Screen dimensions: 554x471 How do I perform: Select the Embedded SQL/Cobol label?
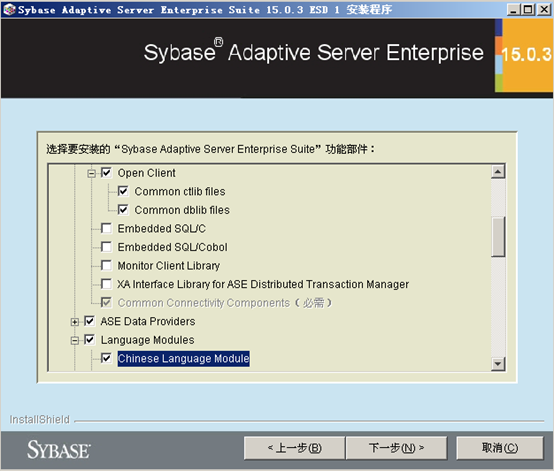click(172, 247)
